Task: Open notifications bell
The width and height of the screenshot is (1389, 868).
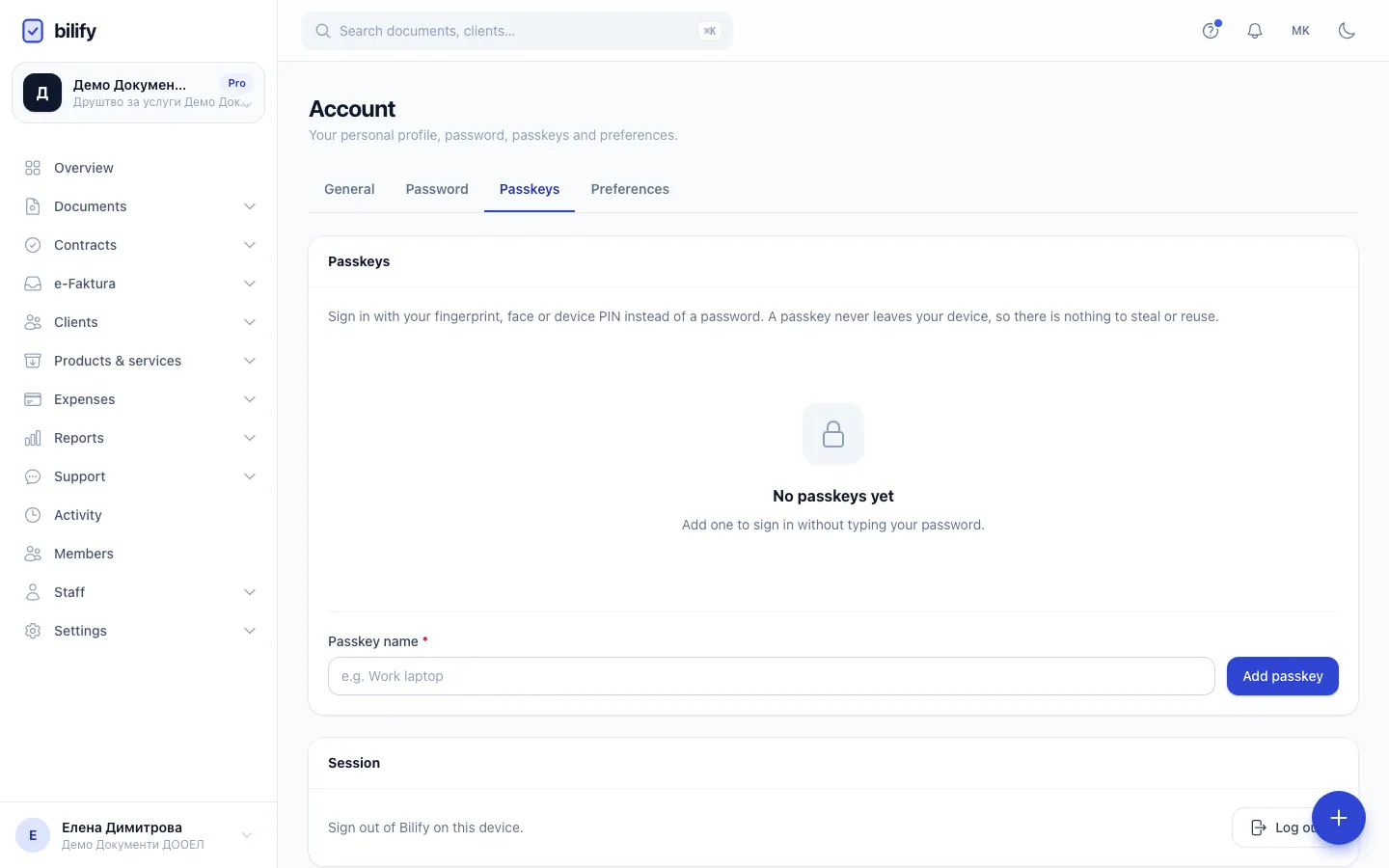Action: pos(1255,31)
